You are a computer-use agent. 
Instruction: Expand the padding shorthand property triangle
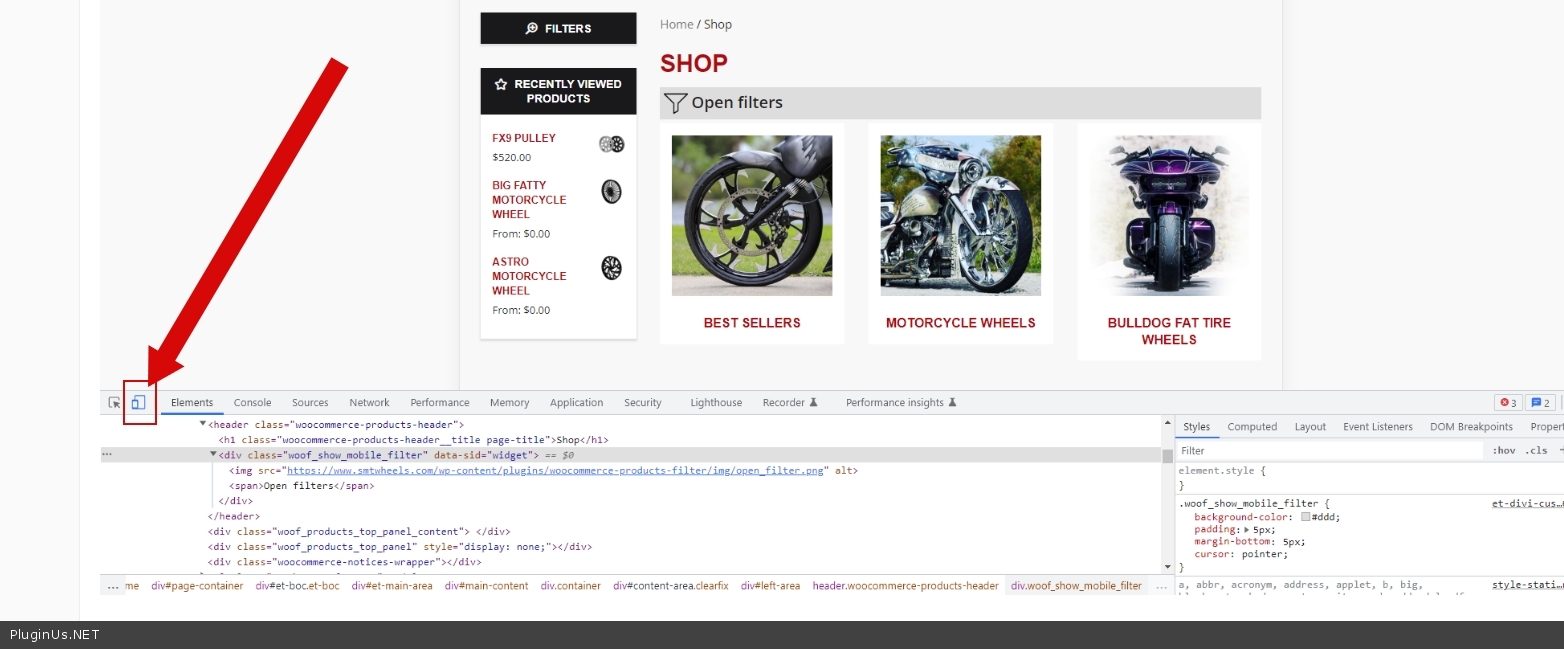pyautogui.click(x=1247, y=529)
